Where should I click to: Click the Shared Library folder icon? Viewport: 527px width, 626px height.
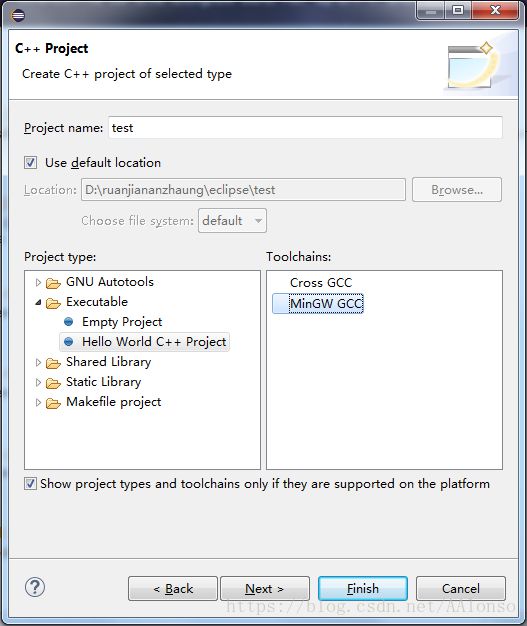tap(53, 363)
